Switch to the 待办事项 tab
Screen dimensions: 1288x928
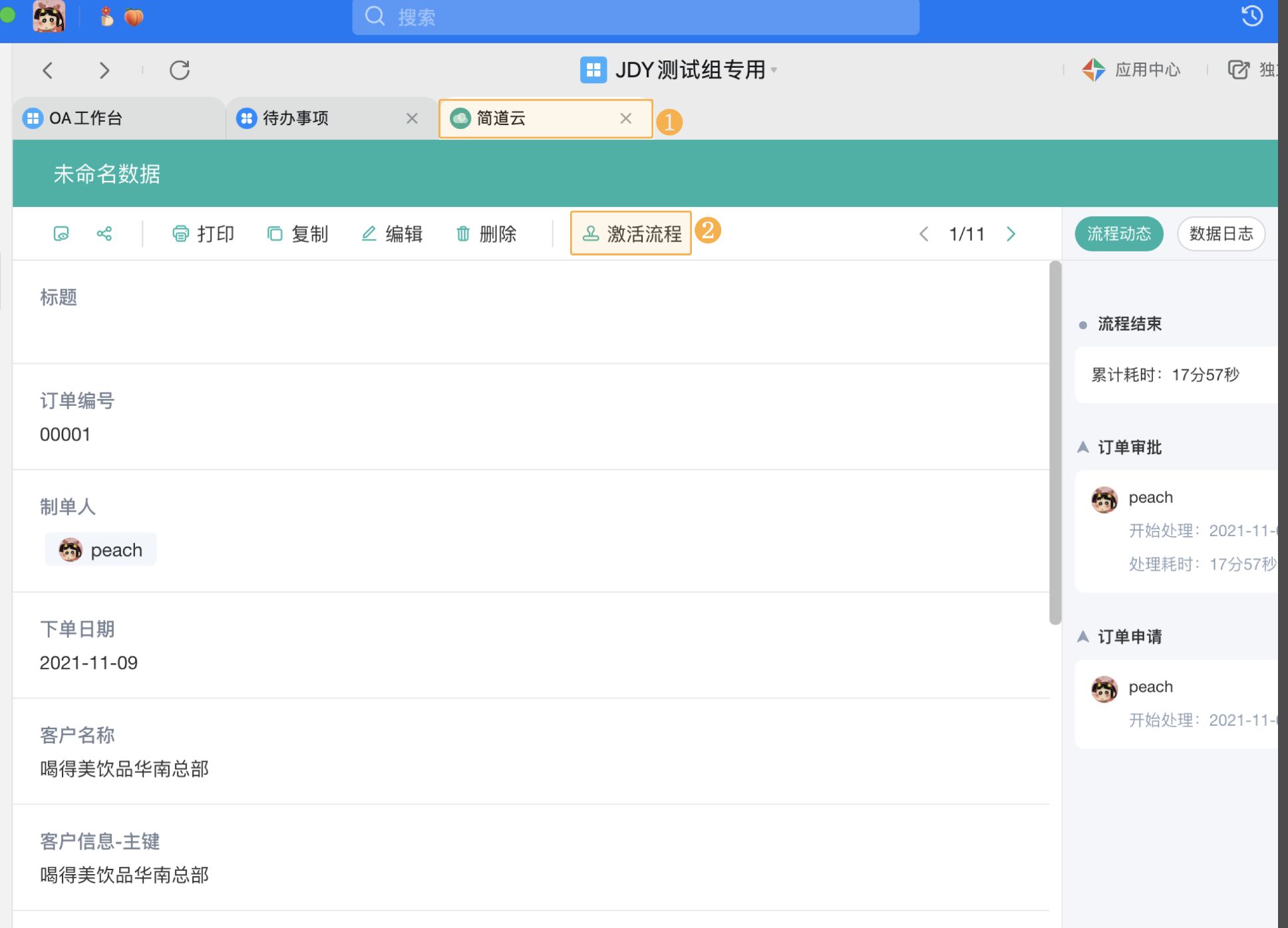[296, 118]
